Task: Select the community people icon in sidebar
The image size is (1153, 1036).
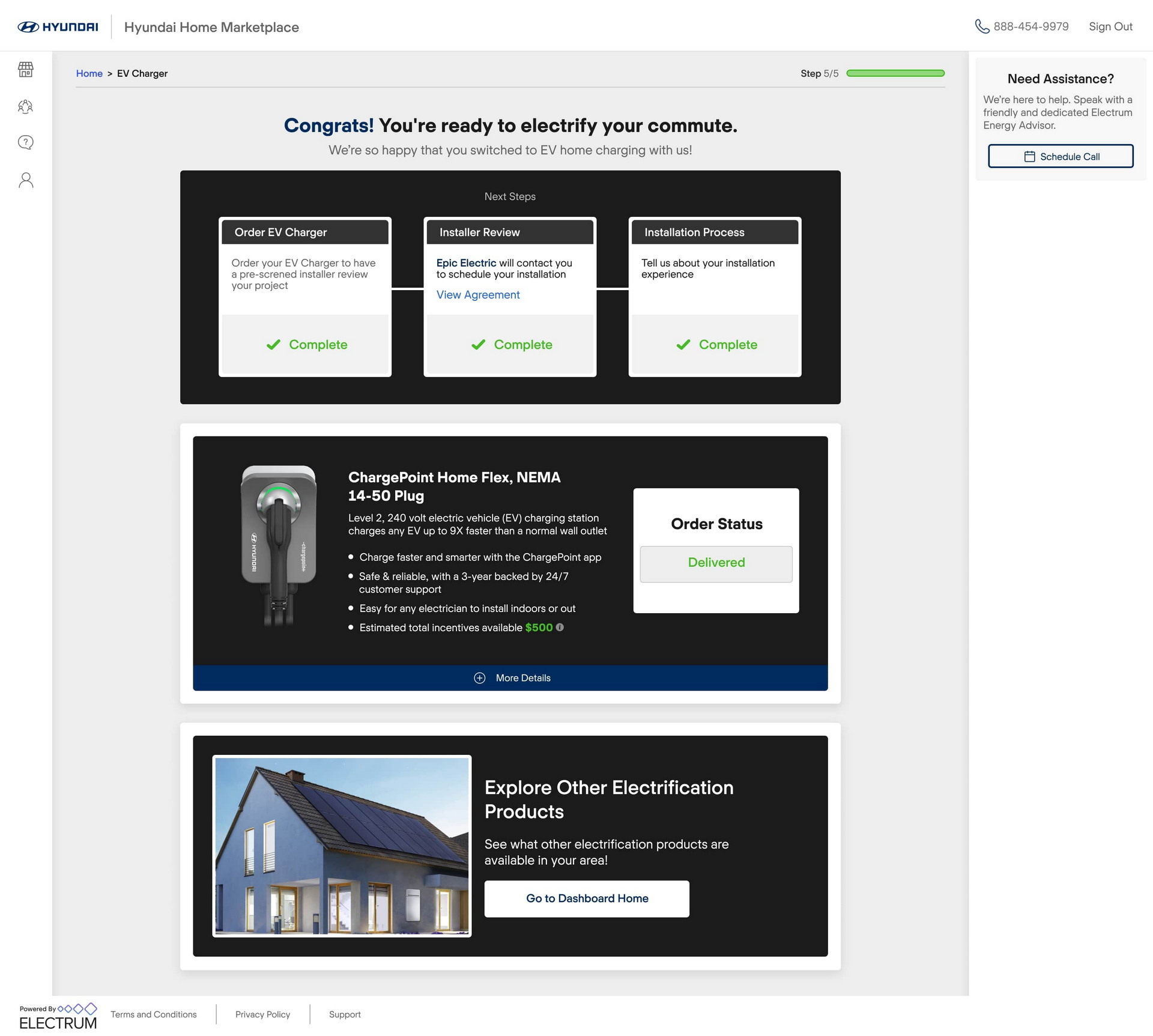Action: point(25,106)
